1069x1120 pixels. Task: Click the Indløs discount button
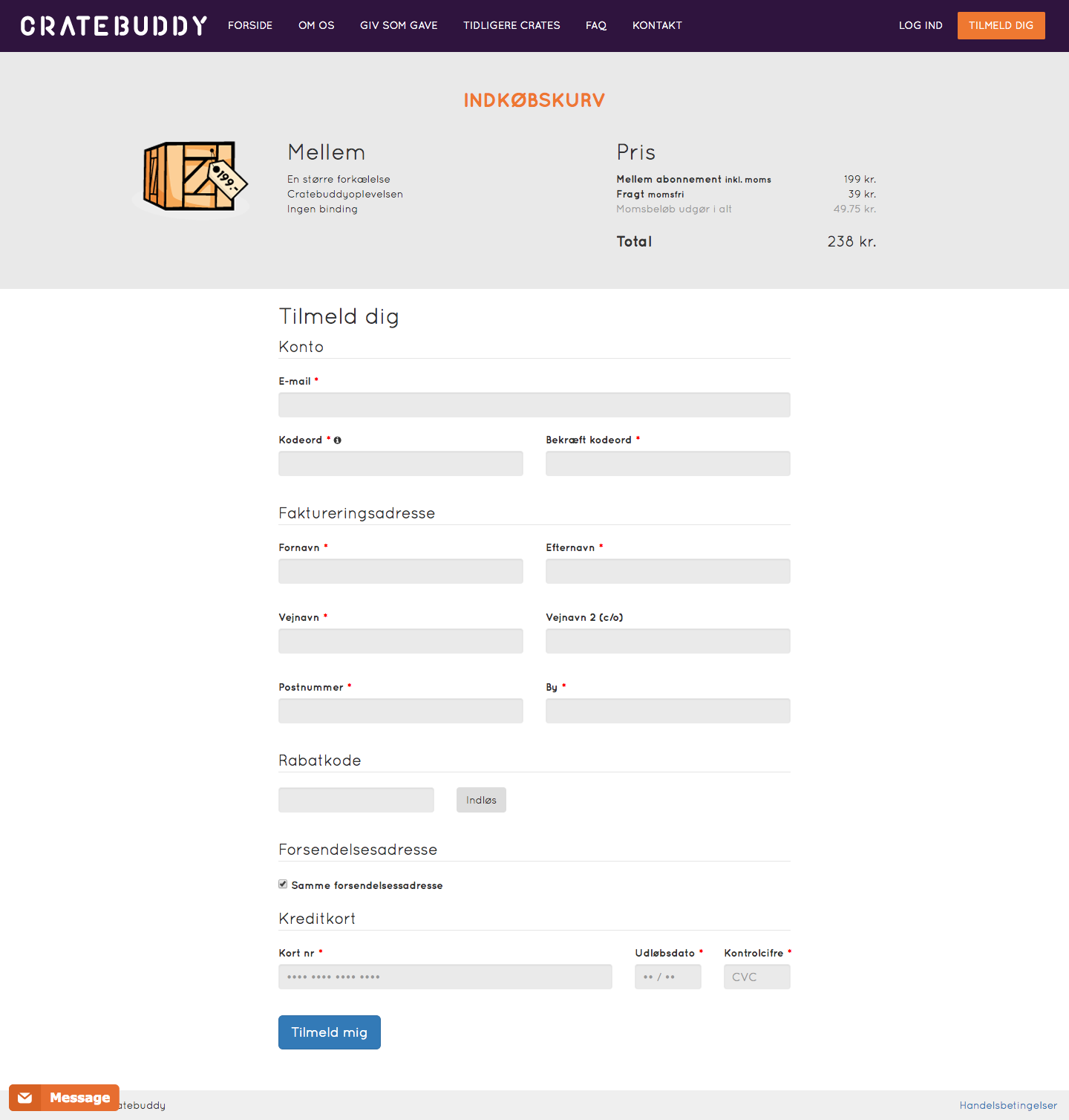tap(481, 800)
